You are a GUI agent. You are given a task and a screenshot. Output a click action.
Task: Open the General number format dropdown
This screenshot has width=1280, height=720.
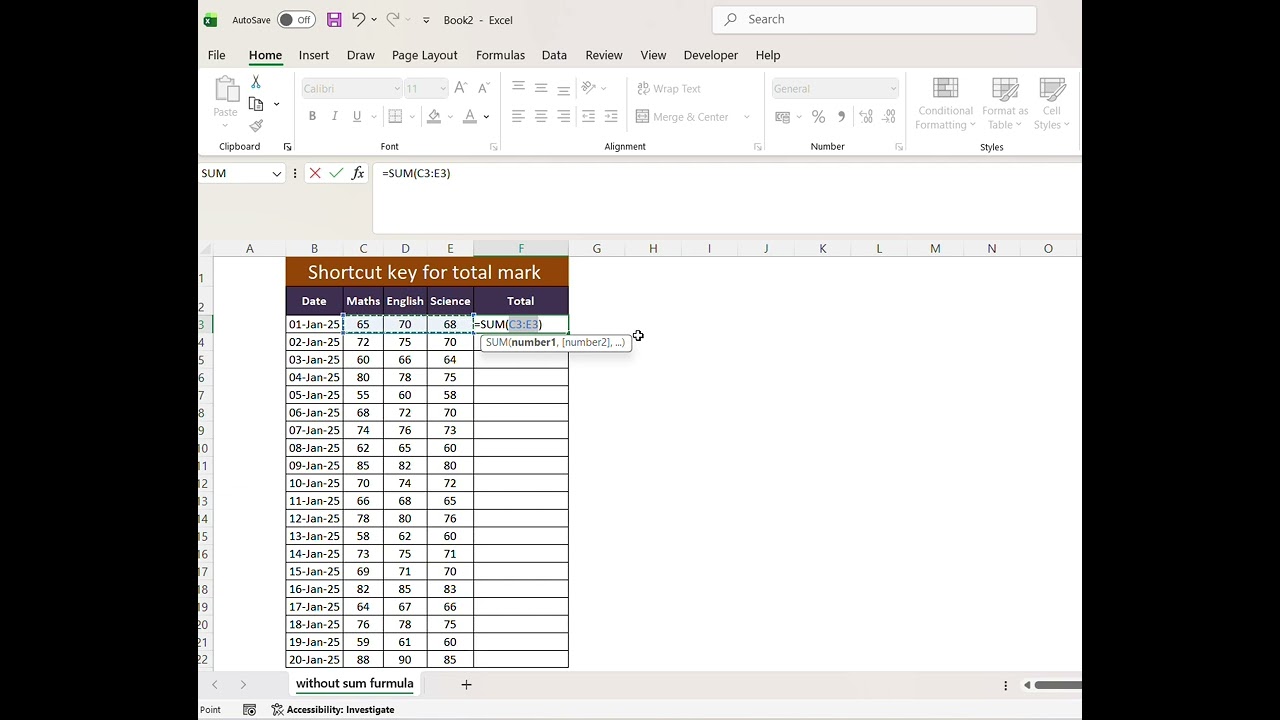coord(893,89)
